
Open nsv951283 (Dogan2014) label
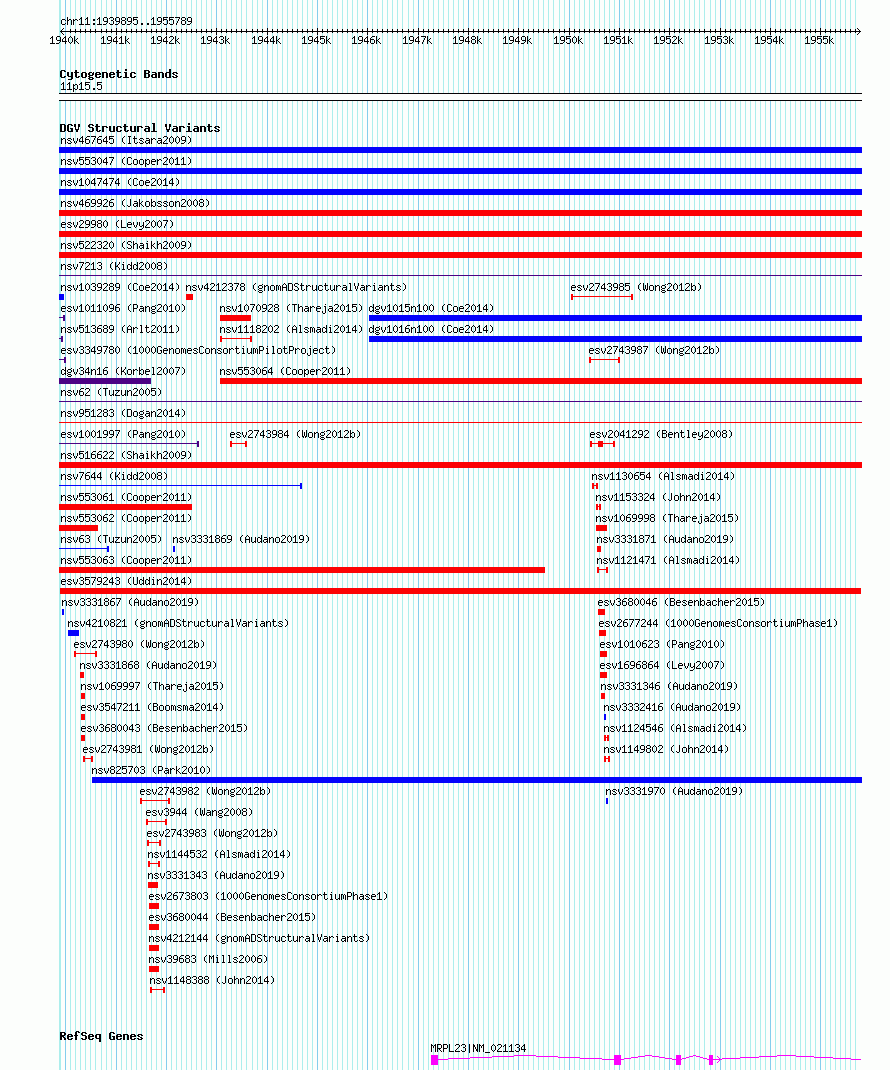pos(123,414)
